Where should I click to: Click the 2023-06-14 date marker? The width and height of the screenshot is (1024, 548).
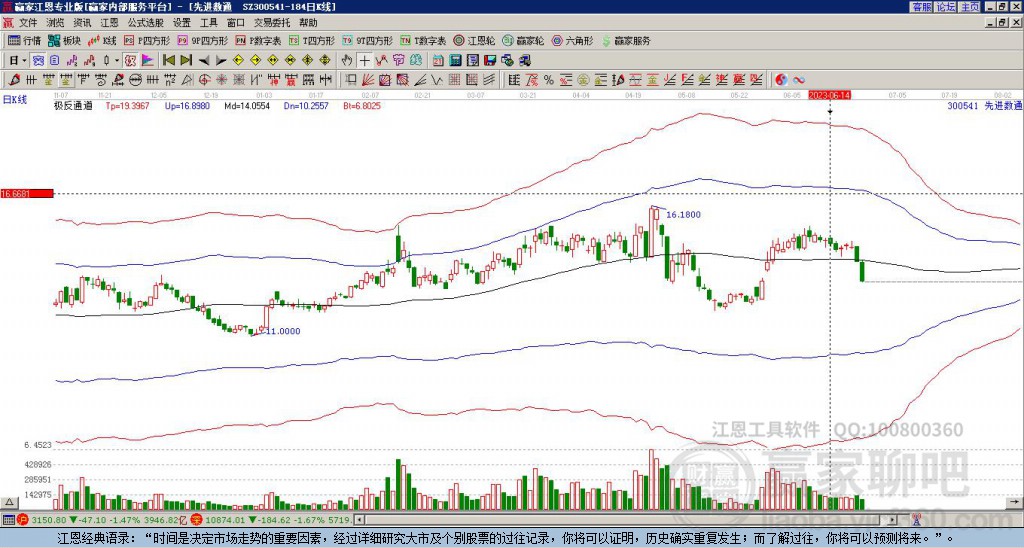pos(829,95)
